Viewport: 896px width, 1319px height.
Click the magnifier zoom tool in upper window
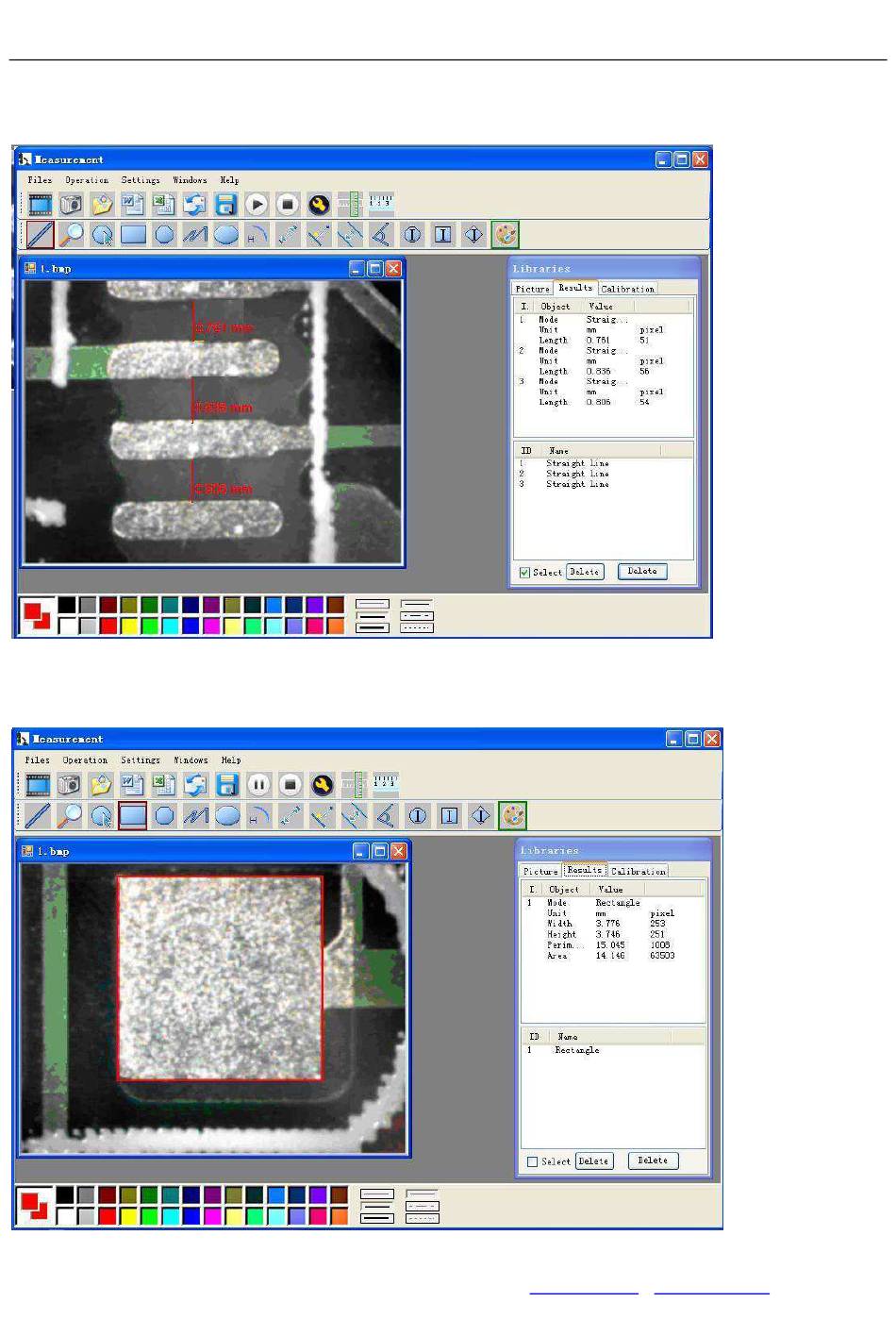(x=71, y=234)
